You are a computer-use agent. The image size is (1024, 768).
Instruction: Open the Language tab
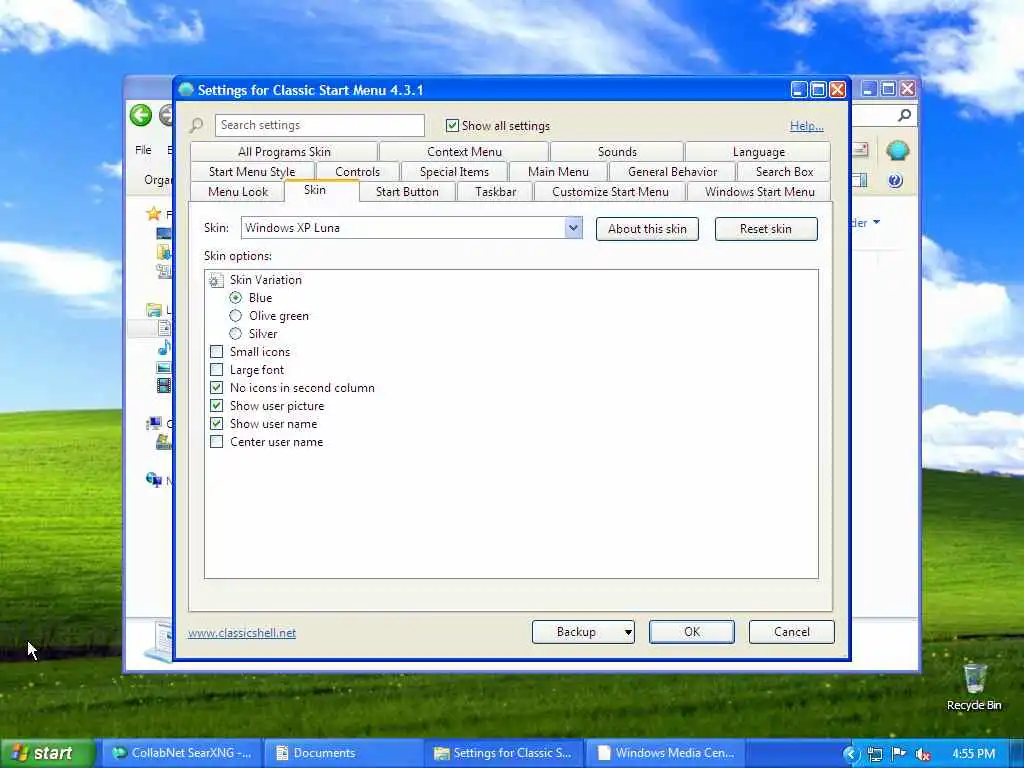coord(758,152)
